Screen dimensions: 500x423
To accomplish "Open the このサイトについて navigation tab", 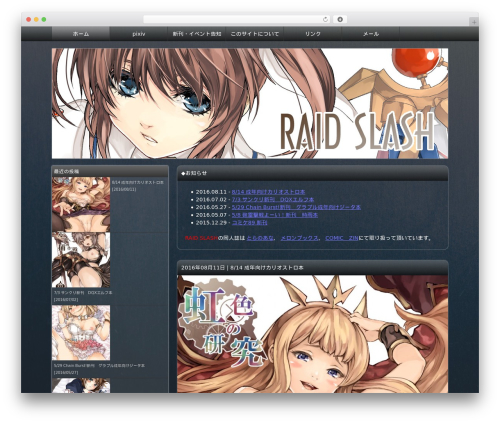I will pyautogui.click(x=255, y=34).
